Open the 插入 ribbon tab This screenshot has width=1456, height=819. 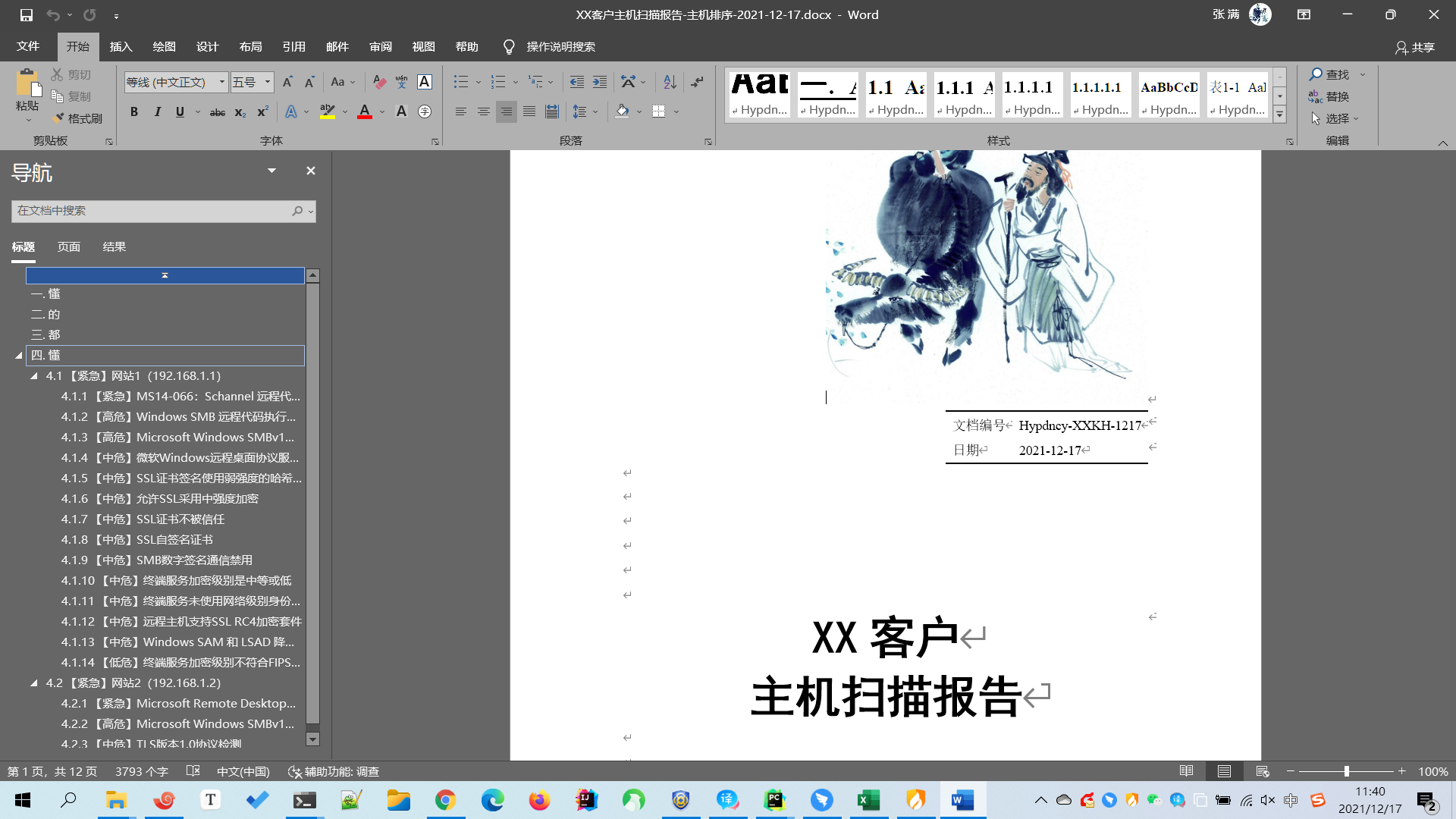[121, 47]
